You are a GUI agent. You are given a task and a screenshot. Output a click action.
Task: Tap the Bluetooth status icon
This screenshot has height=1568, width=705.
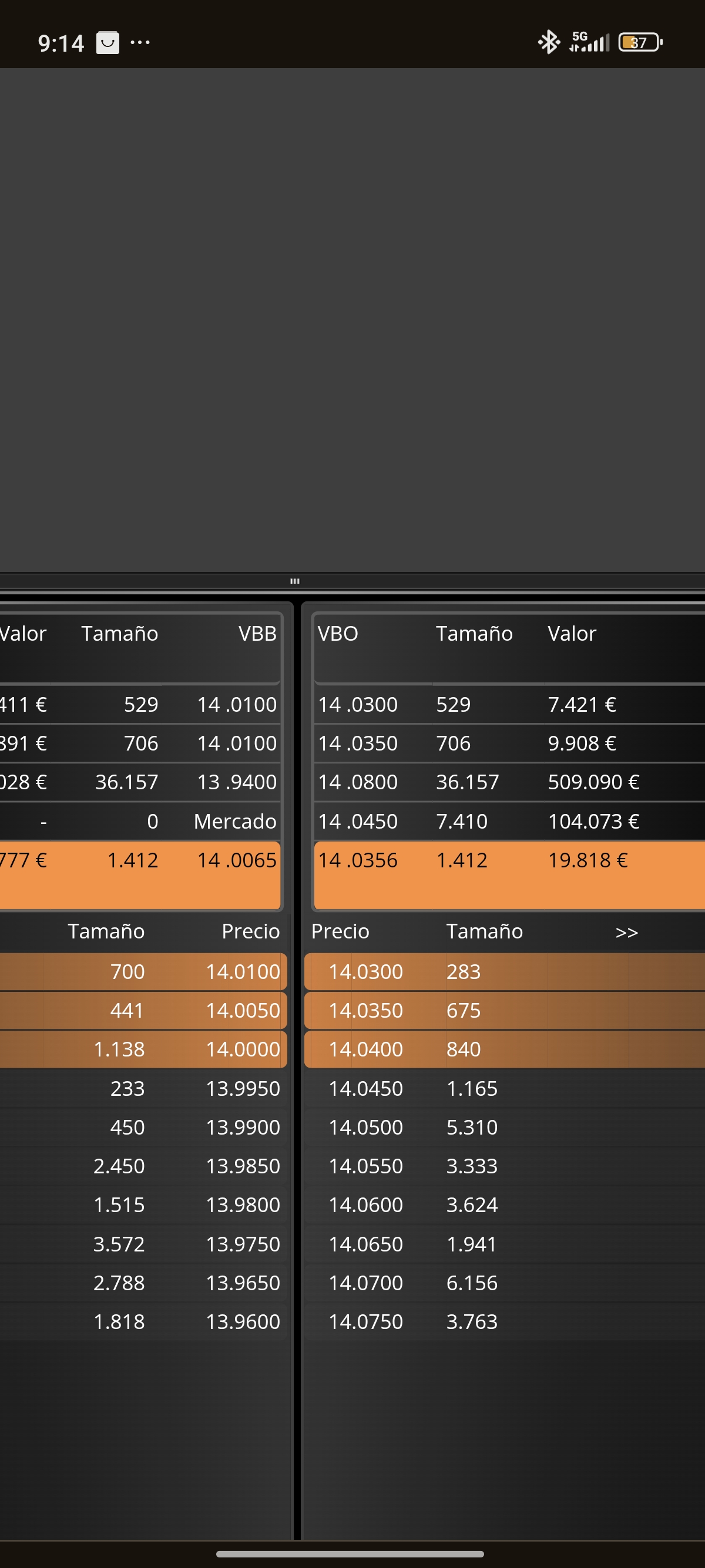tap(549, 42)
